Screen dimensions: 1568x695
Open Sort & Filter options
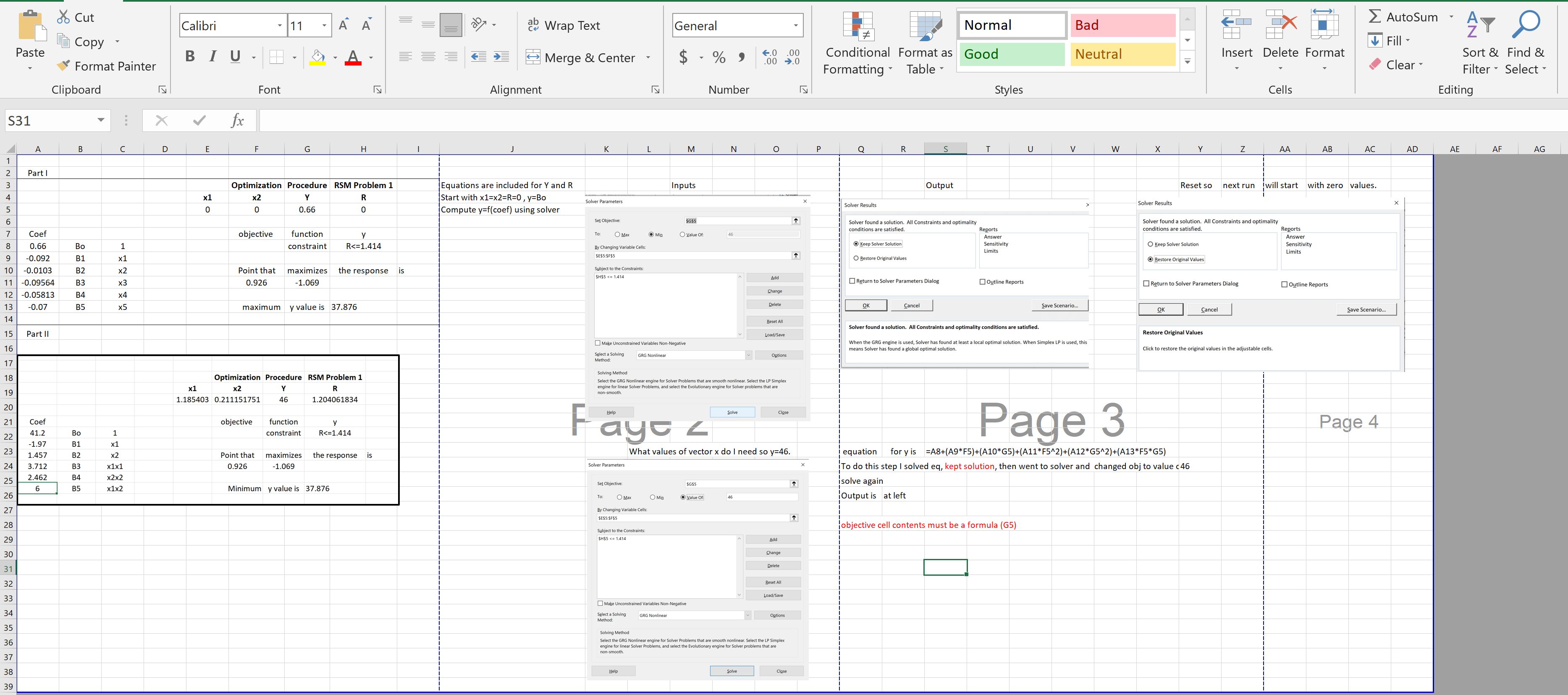click(x=1480, y=43)
